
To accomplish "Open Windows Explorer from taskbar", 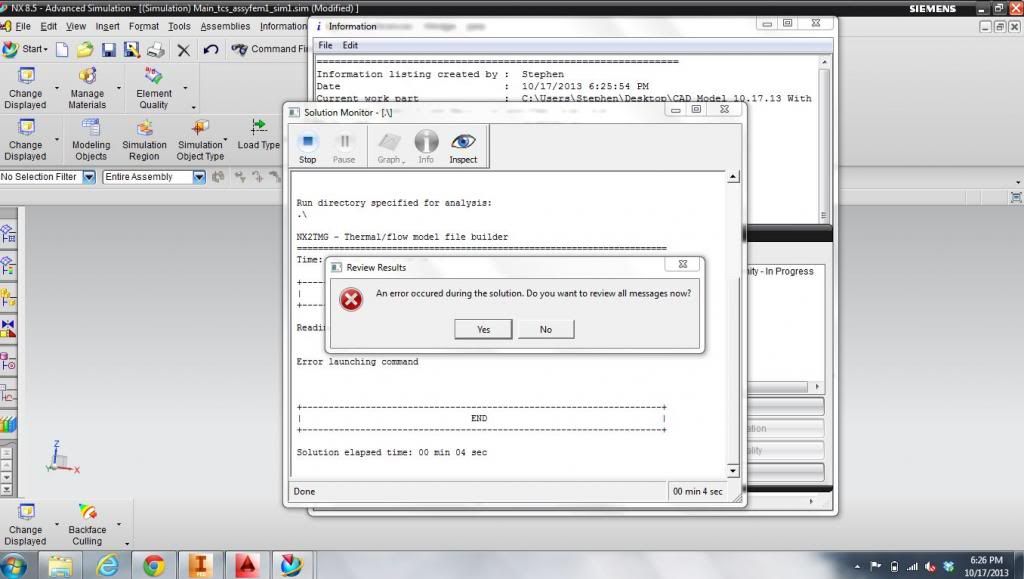I will 60,565.
